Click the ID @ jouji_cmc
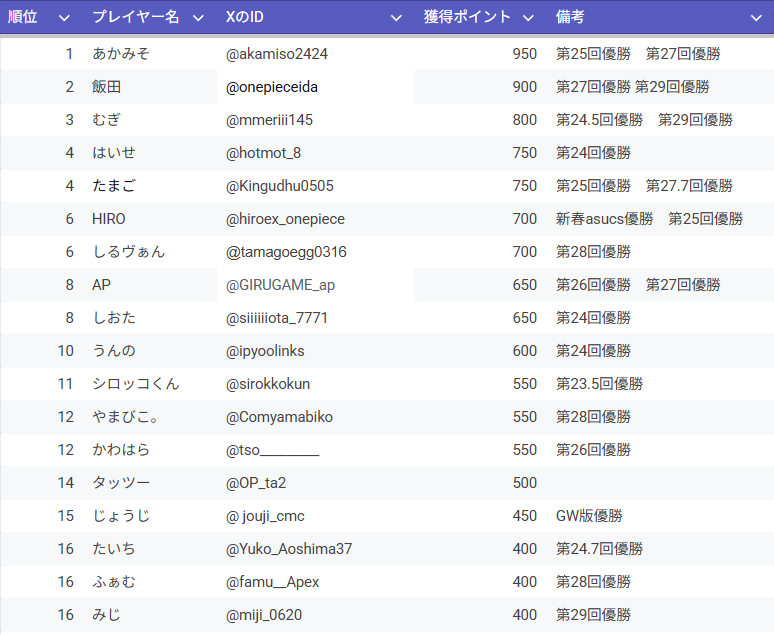This screenshot has width=774, height=635. coord(265,516)
